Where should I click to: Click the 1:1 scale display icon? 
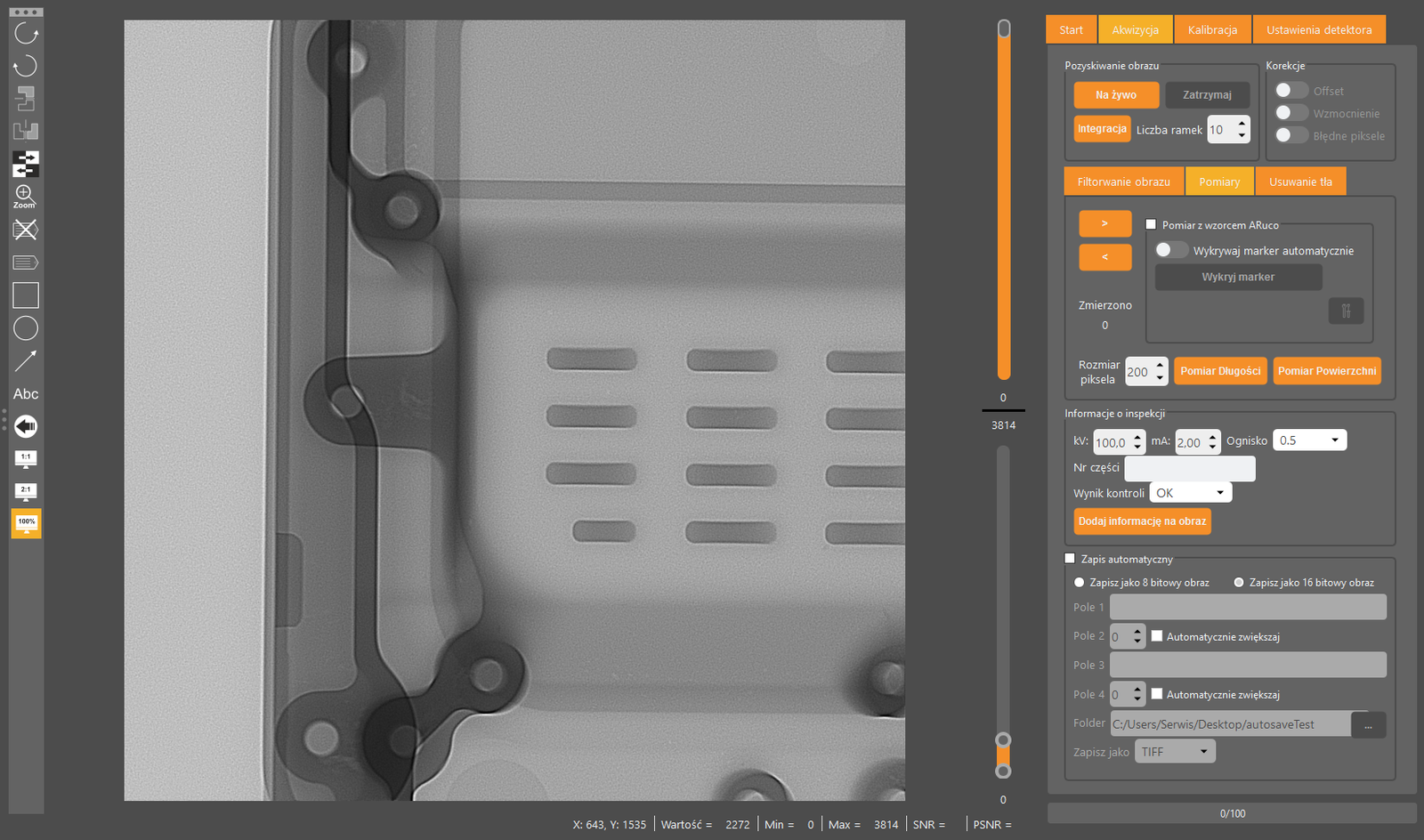tap(26, 459)
